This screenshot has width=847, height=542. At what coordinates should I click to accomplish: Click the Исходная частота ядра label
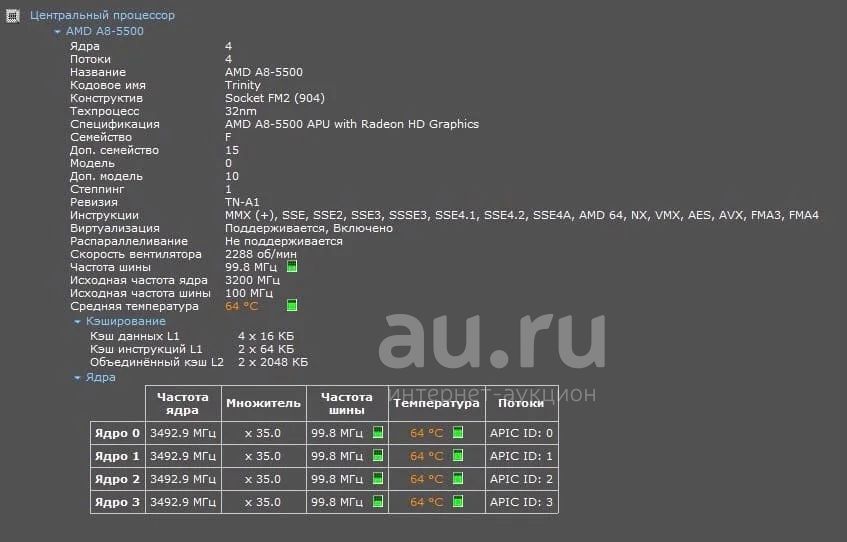coord(139,280)
